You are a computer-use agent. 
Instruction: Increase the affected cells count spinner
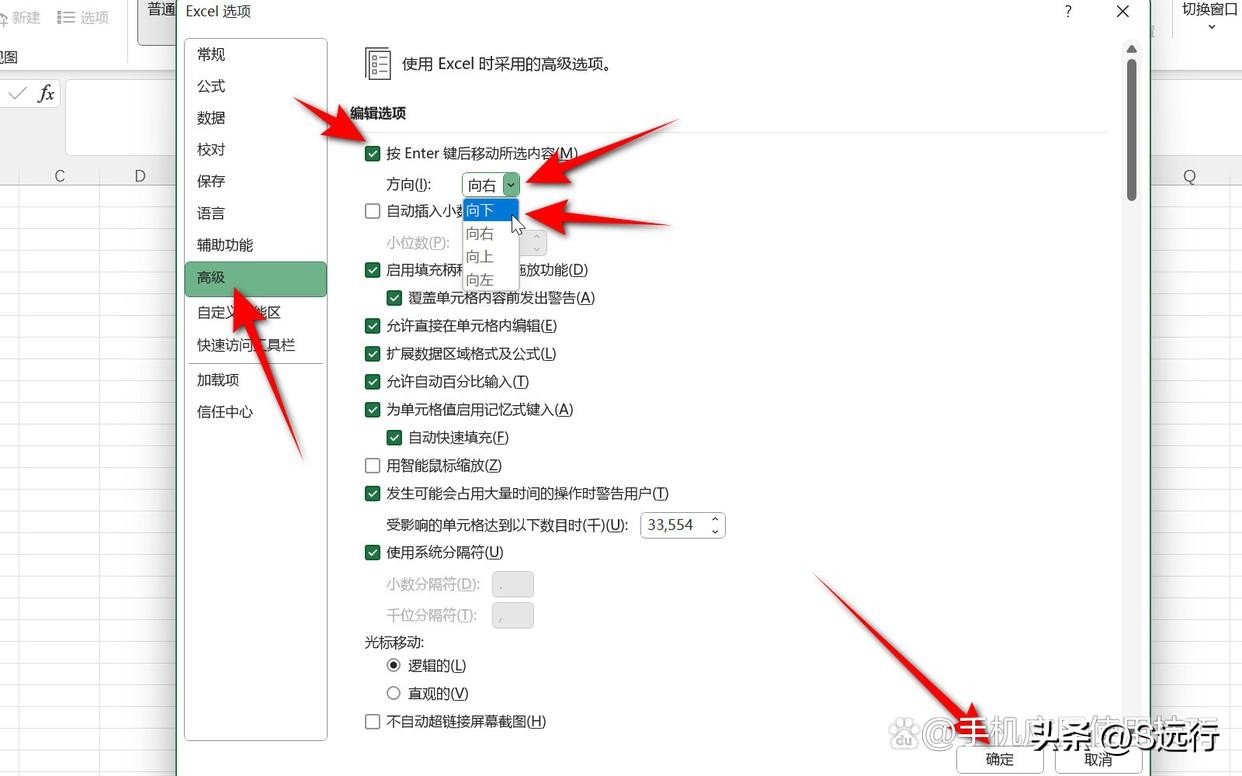[716, 519]
